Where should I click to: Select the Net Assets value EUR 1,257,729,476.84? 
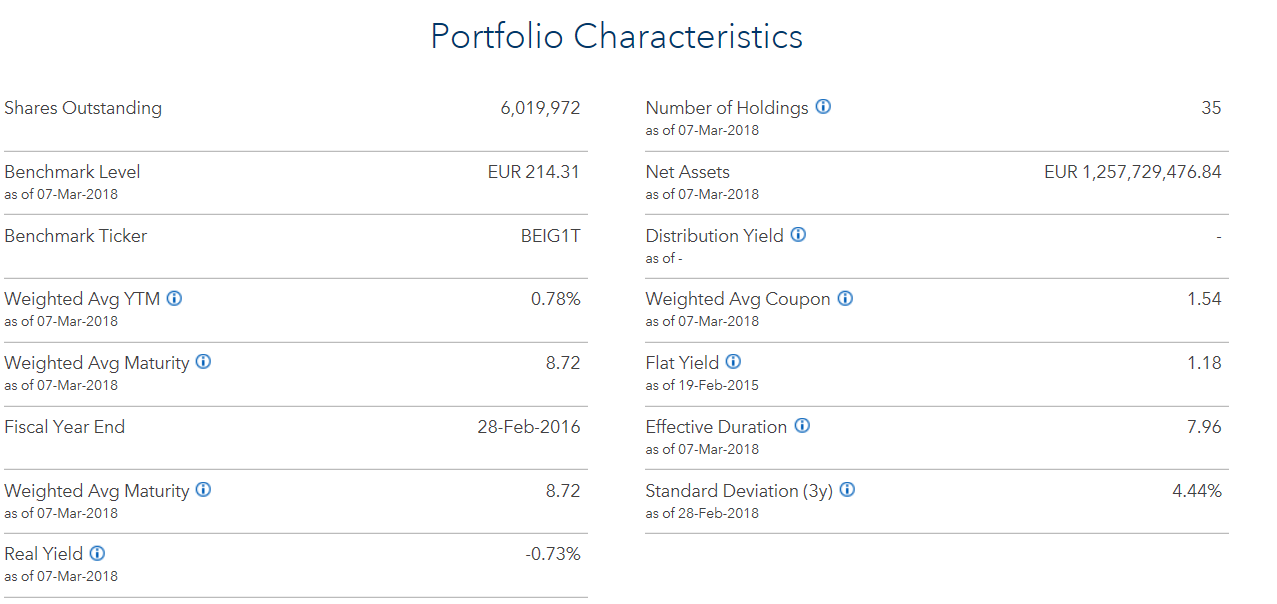[1132, 172]
